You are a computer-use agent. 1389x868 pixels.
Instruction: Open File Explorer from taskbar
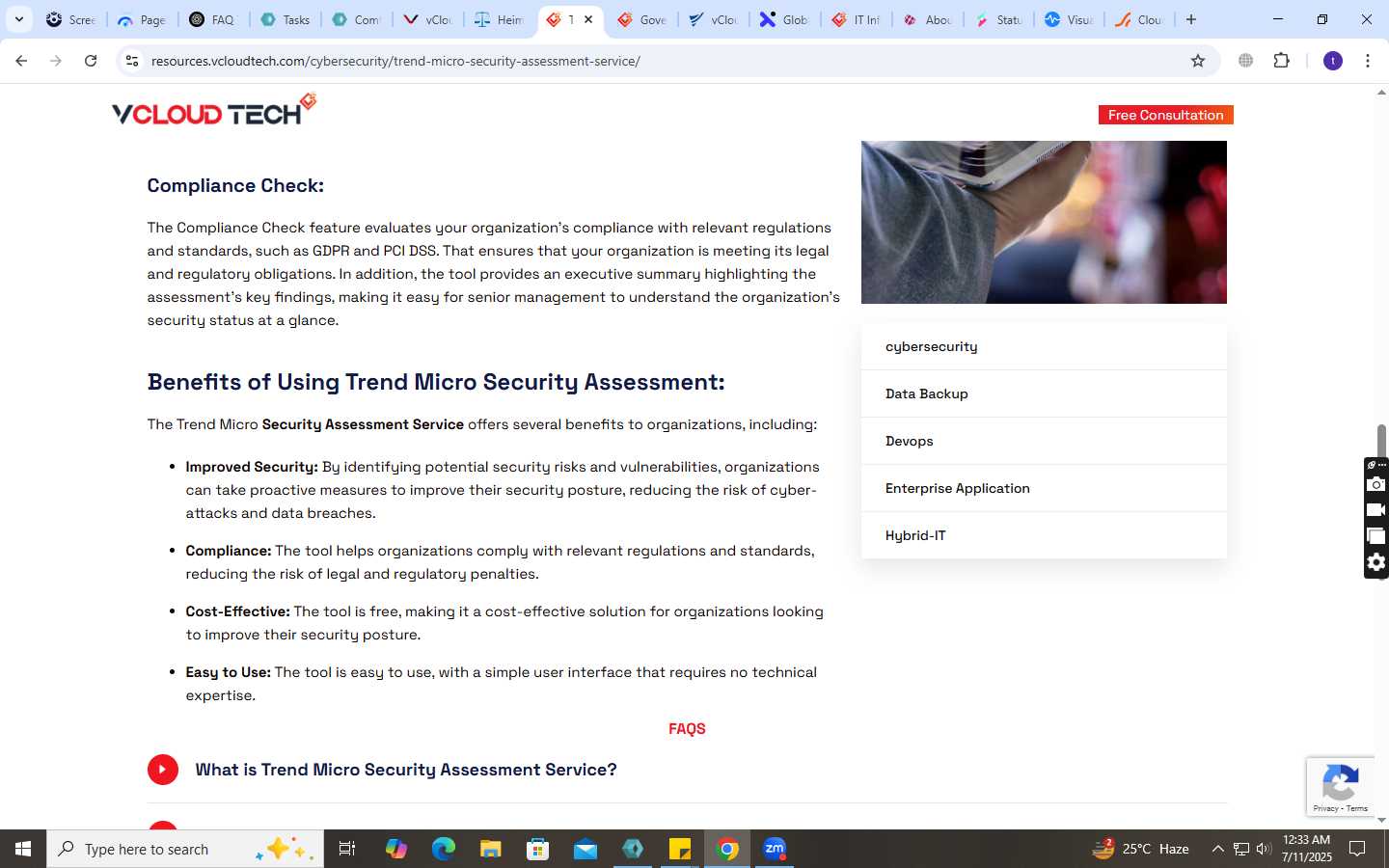tap(491, 849)
